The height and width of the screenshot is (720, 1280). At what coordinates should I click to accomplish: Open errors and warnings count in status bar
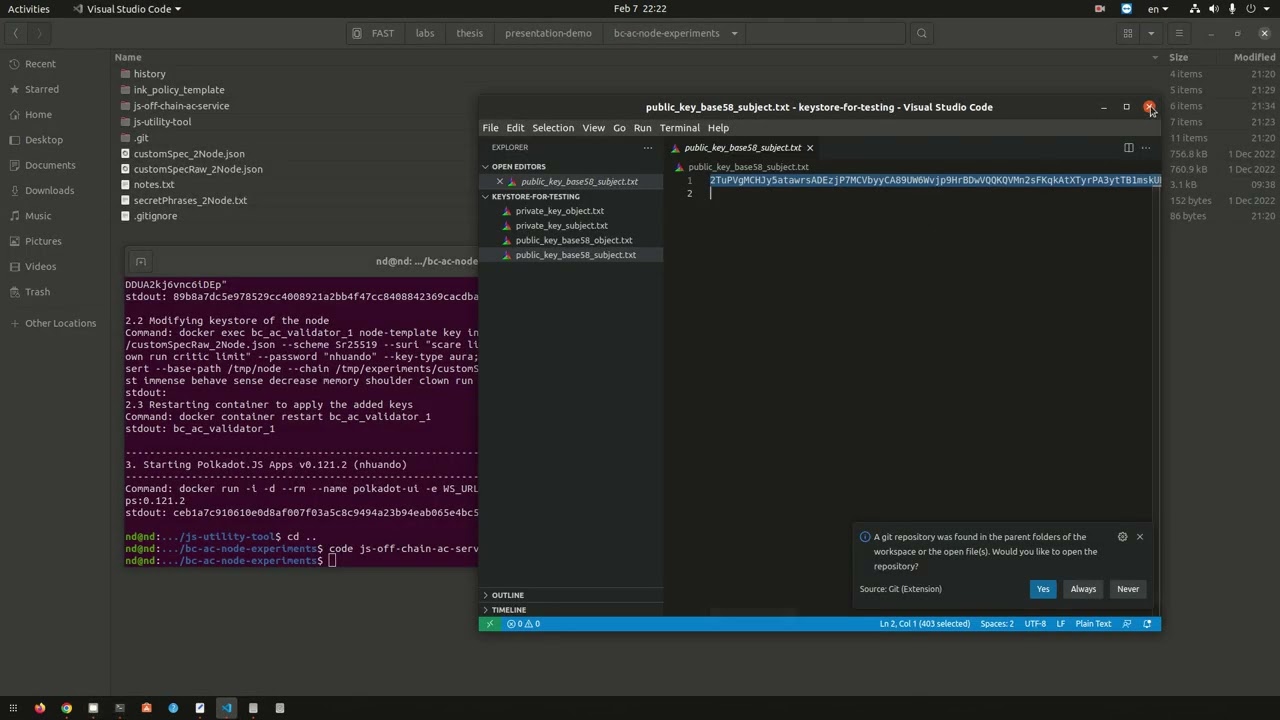(x=523, y=624)
